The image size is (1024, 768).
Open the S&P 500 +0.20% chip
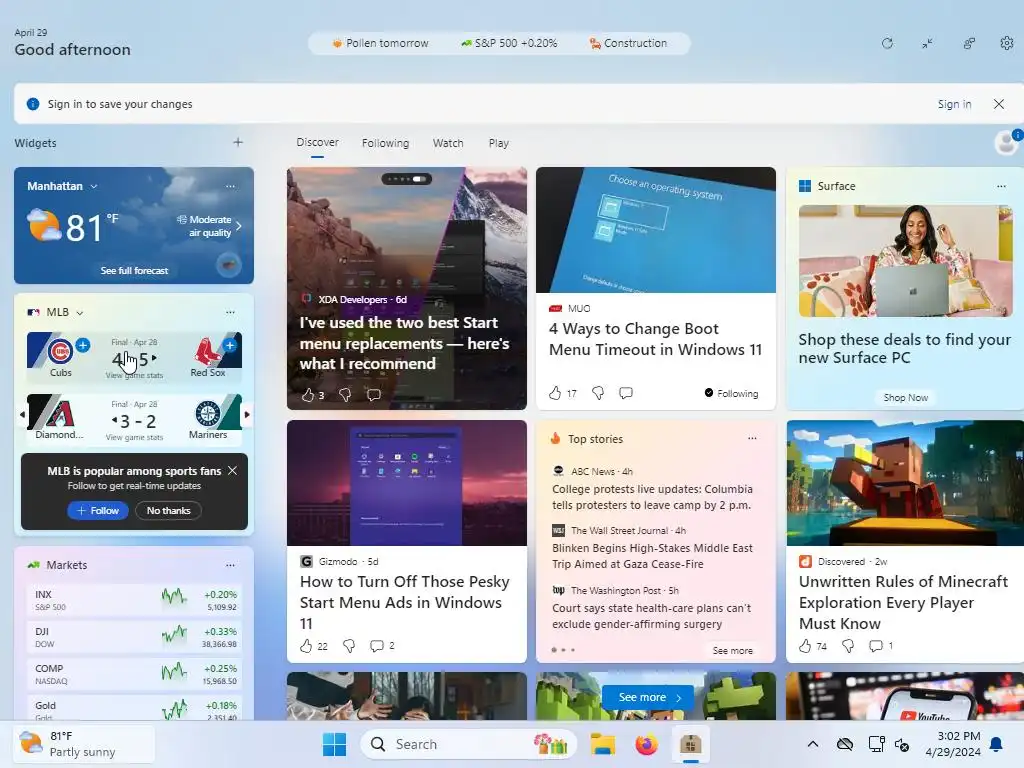[x=509, y=43]
